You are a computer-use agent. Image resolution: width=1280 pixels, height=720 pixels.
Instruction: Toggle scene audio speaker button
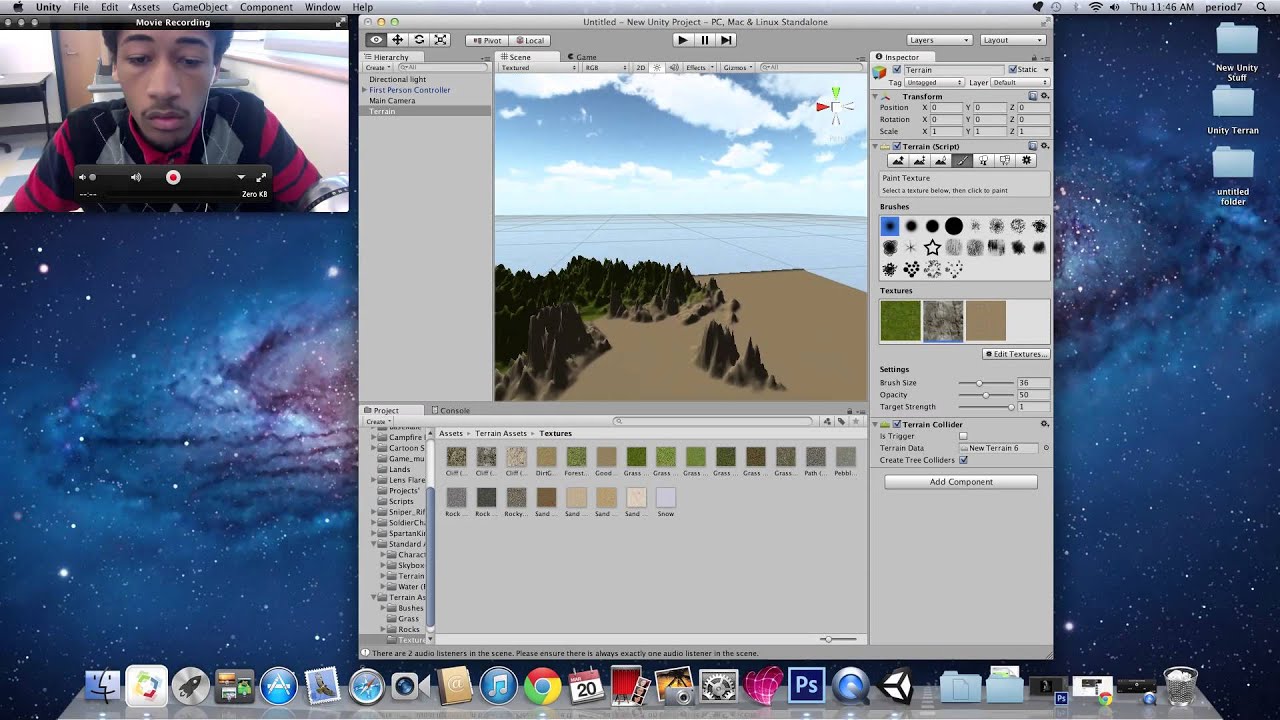coord(673,68)
